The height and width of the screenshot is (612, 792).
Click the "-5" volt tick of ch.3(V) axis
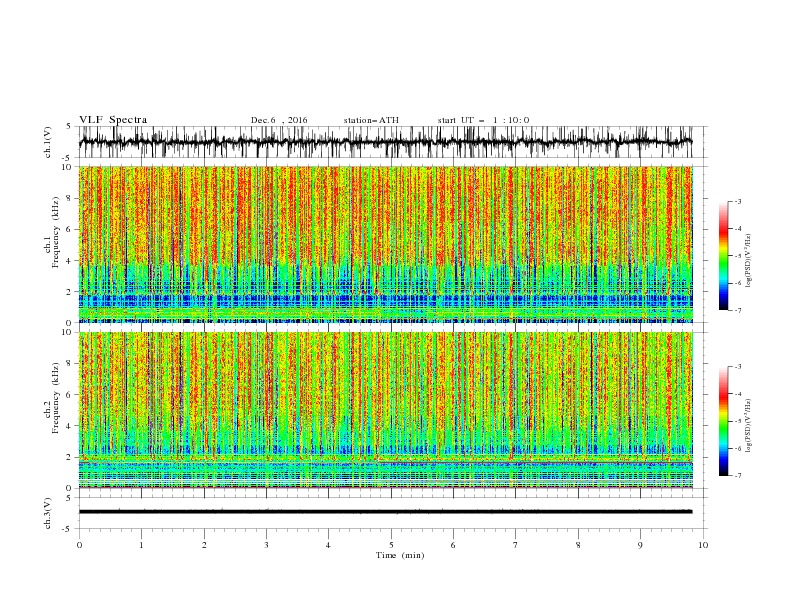pos(68,529)
